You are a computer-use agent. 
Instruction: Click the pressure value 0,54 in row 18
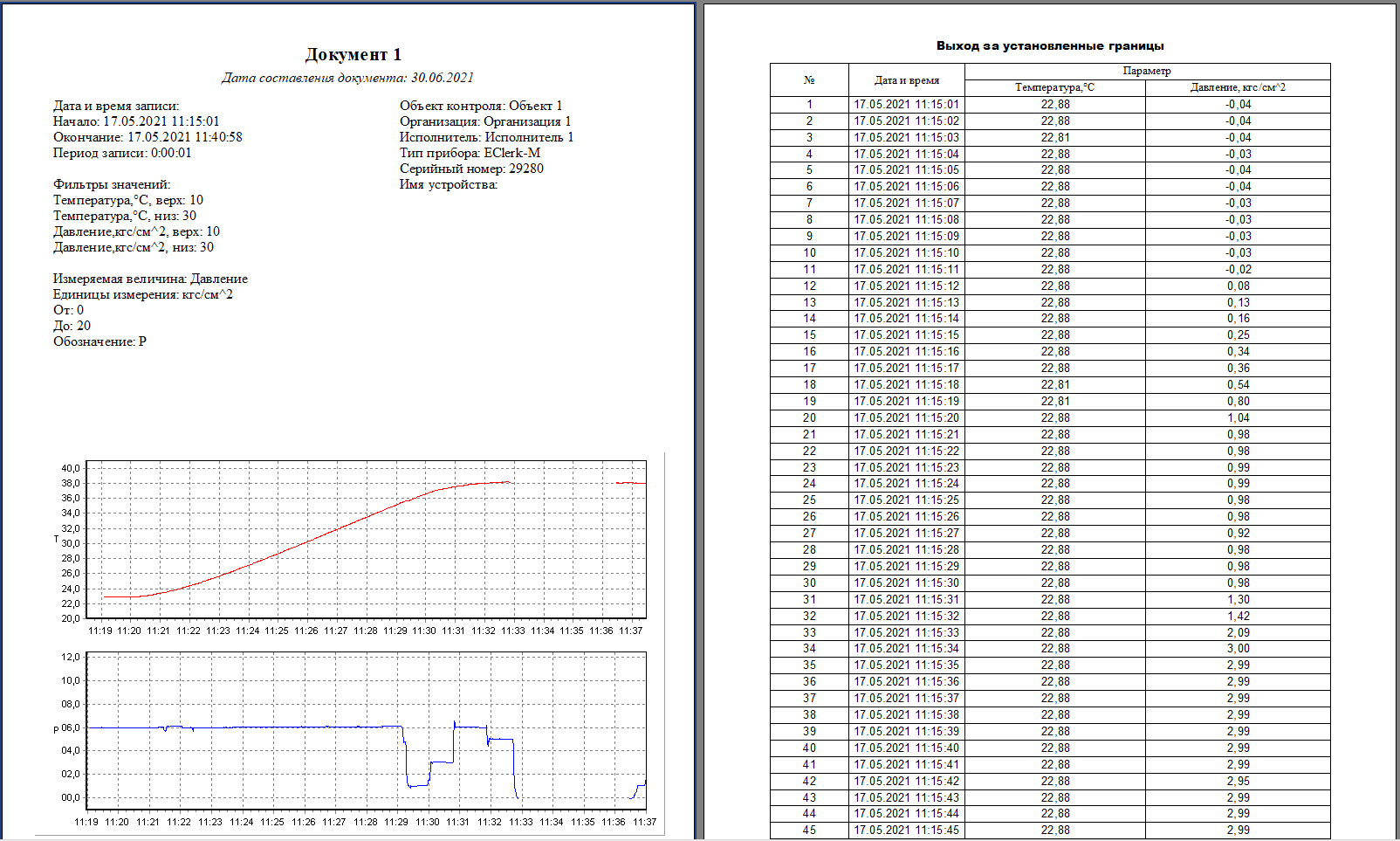(x=1238, y=385)
